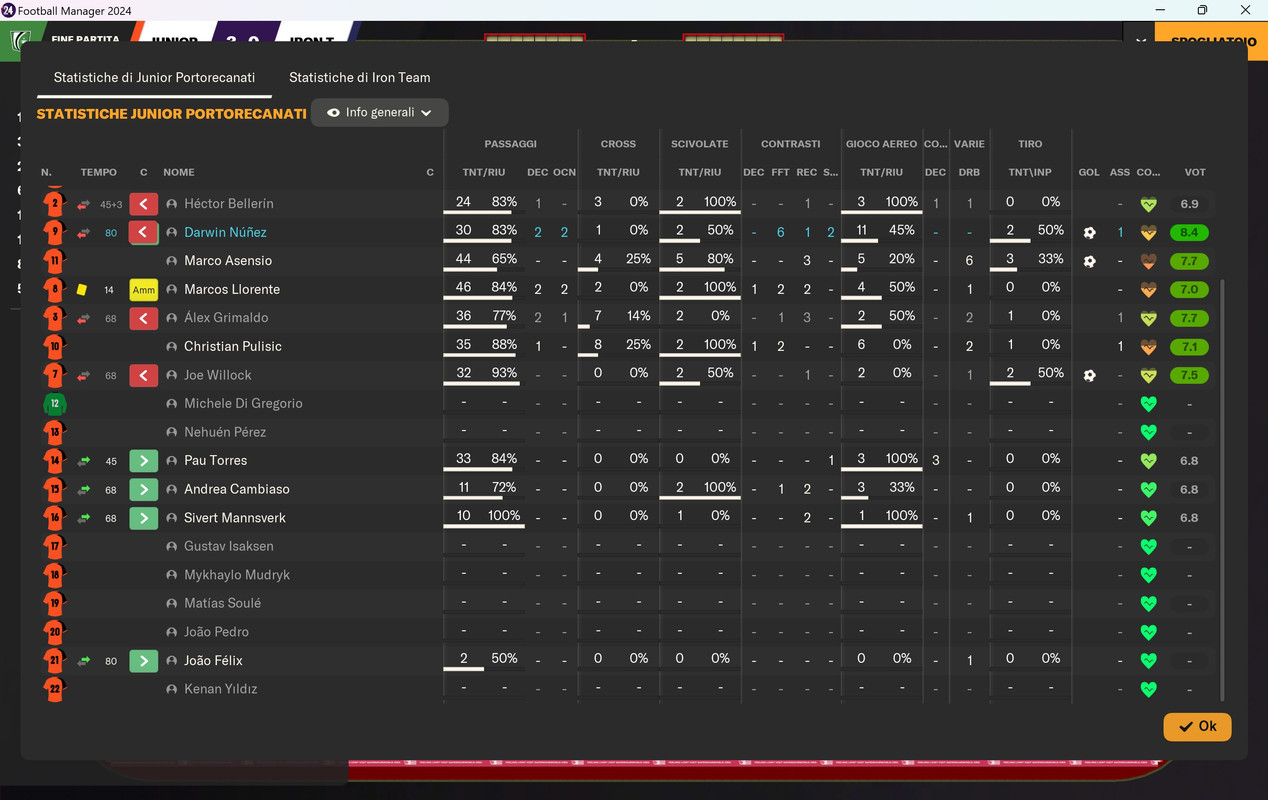The height and width of the screenshot is (800, 1268).
Task: Click Héctor Bellerín's 6.9 rating
Action: coord(1189,204)
